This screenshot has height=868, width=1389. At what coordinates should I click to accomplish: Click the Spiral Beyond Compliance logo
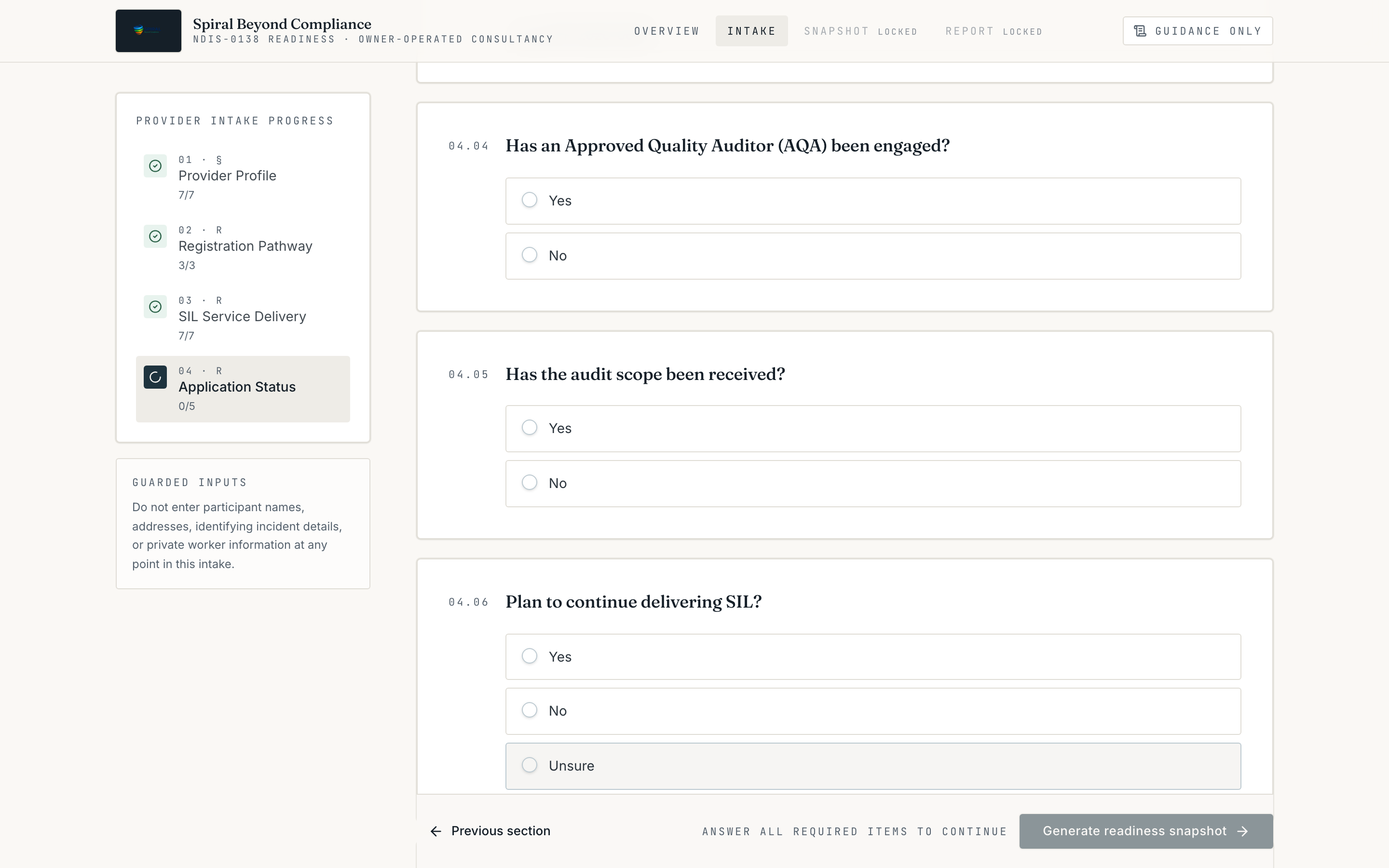(148, 31)
